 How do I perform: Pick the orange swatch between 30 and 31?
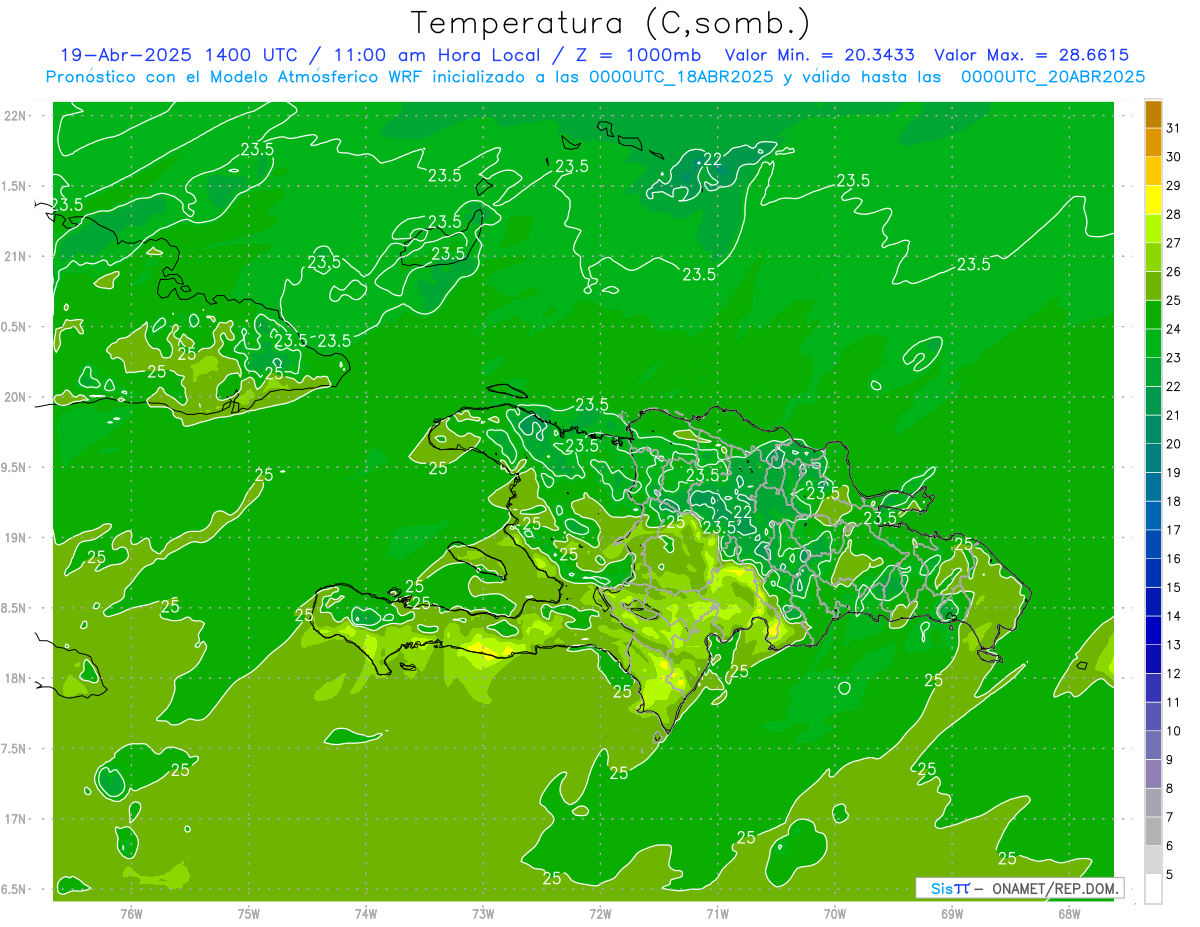click(1153, 143)
